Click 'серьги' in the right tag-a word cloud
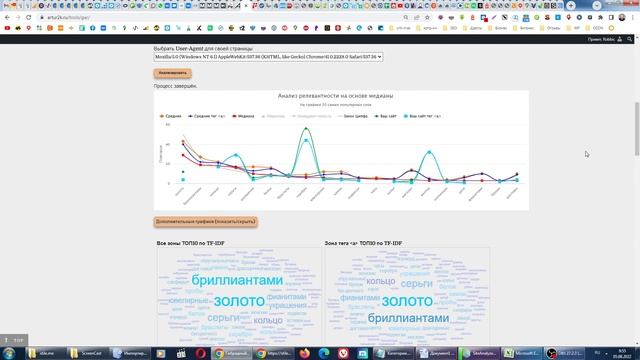This screenshot has height=360, width=640. pos(416,283)
